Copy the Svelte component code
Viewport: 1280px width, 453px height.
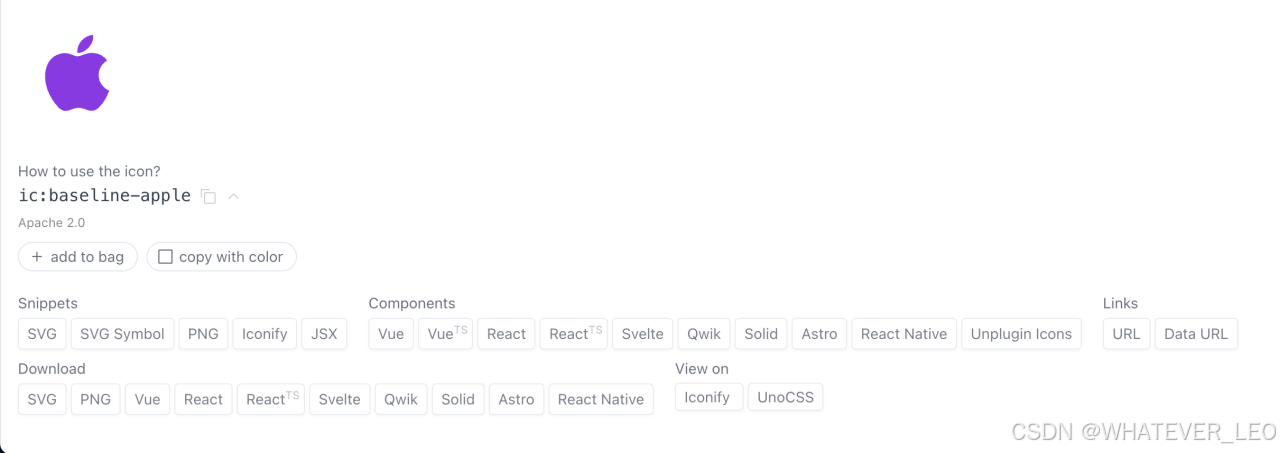[642, 334]
